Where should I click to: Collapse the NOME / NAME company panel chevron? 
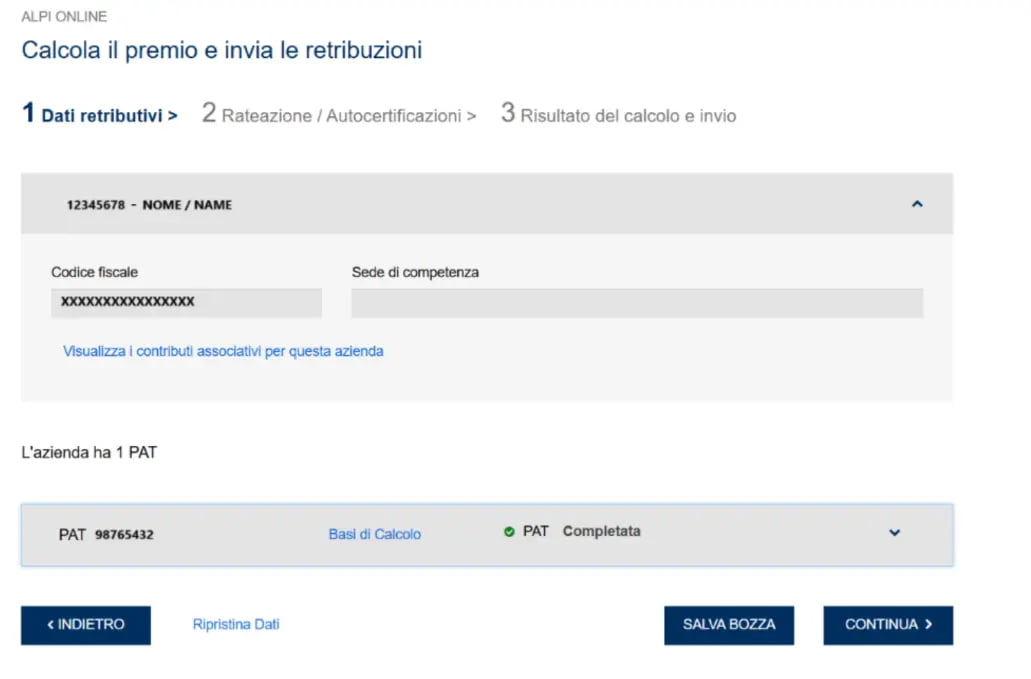(x=917, y=204)
